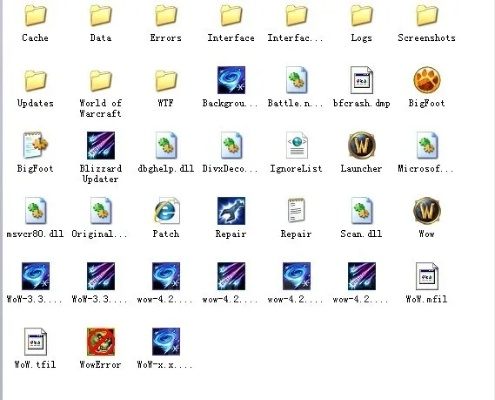The image size is (495, 400).
Task: Select the bfcrash.dmp file
Action: click(x=362, y=80)
